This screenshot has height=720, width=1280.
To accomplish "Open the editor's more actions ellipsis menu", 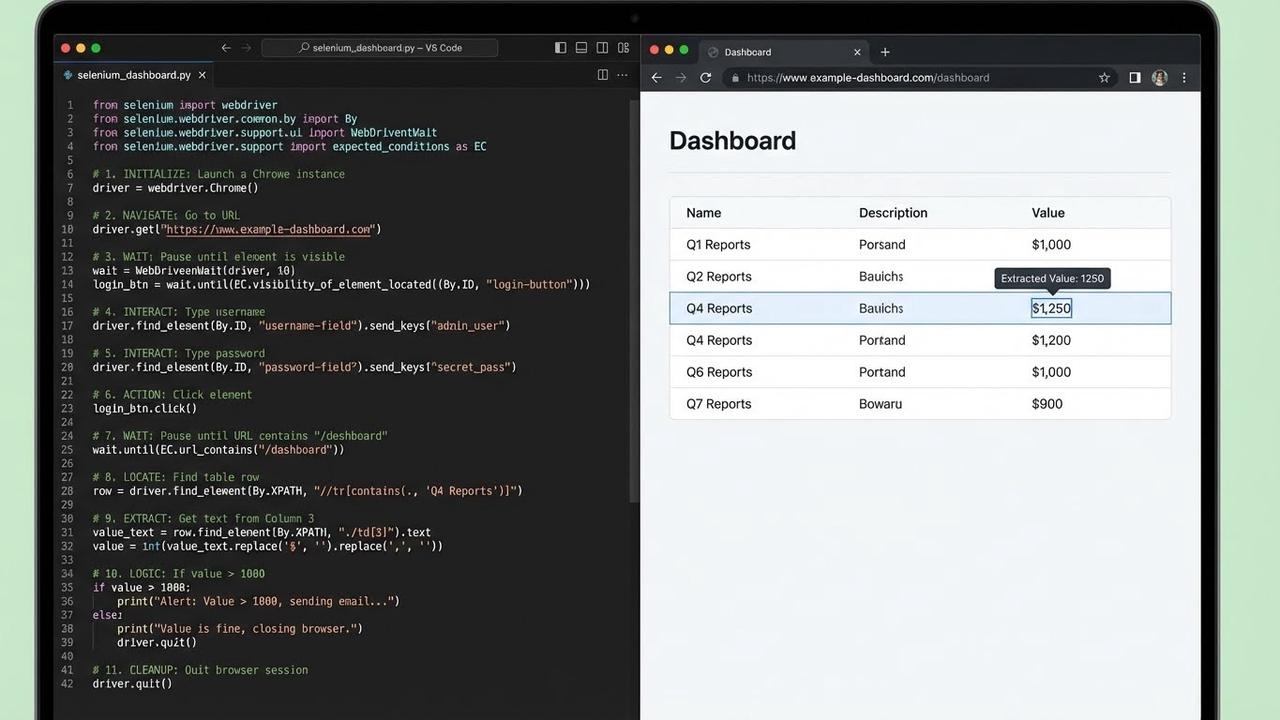I will tap(622, 74).
